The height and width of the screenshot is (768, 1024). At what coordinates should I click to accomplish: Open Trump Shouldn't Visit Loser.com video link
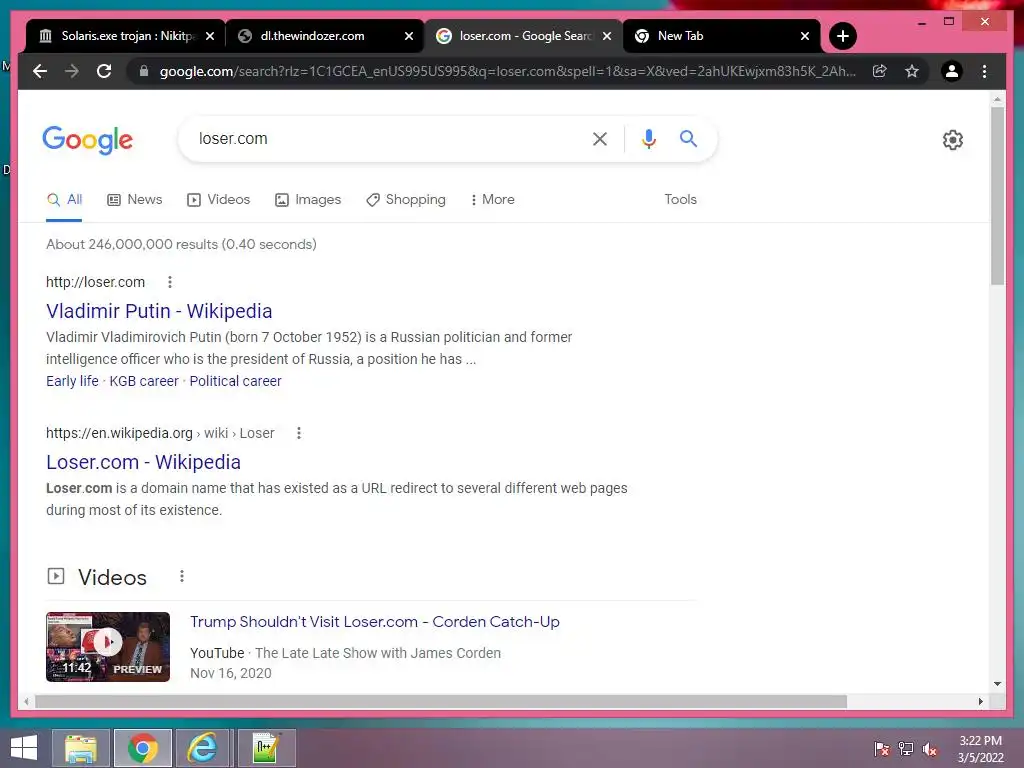click(x=374, y=622)
